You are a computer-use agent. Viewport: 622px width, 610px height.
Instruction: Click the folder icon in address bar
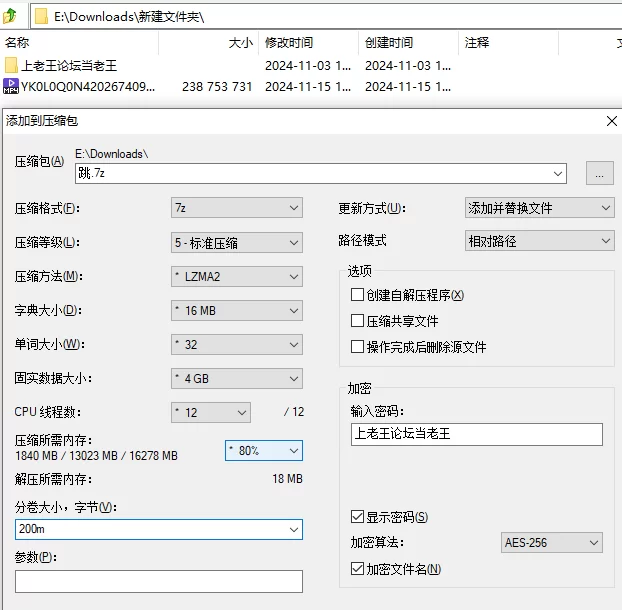point(41,17)
